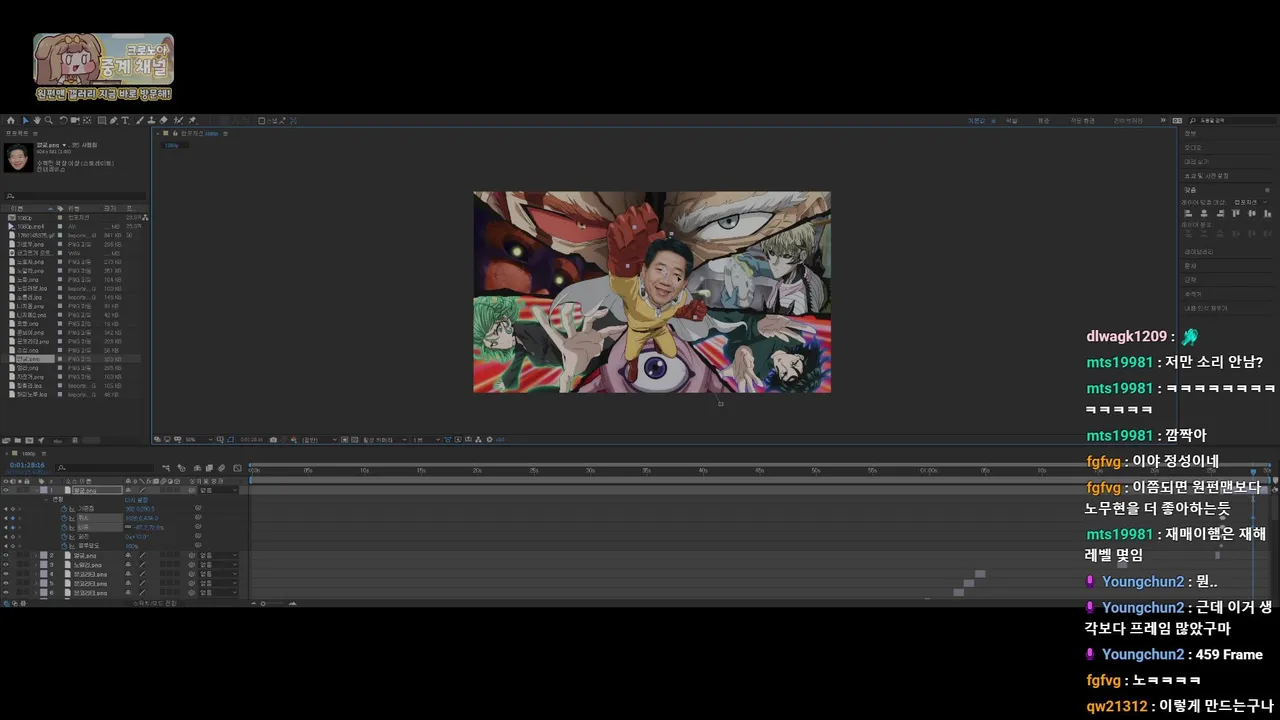Show more workspaces with double-arrow button

(x=1163, y=120)
